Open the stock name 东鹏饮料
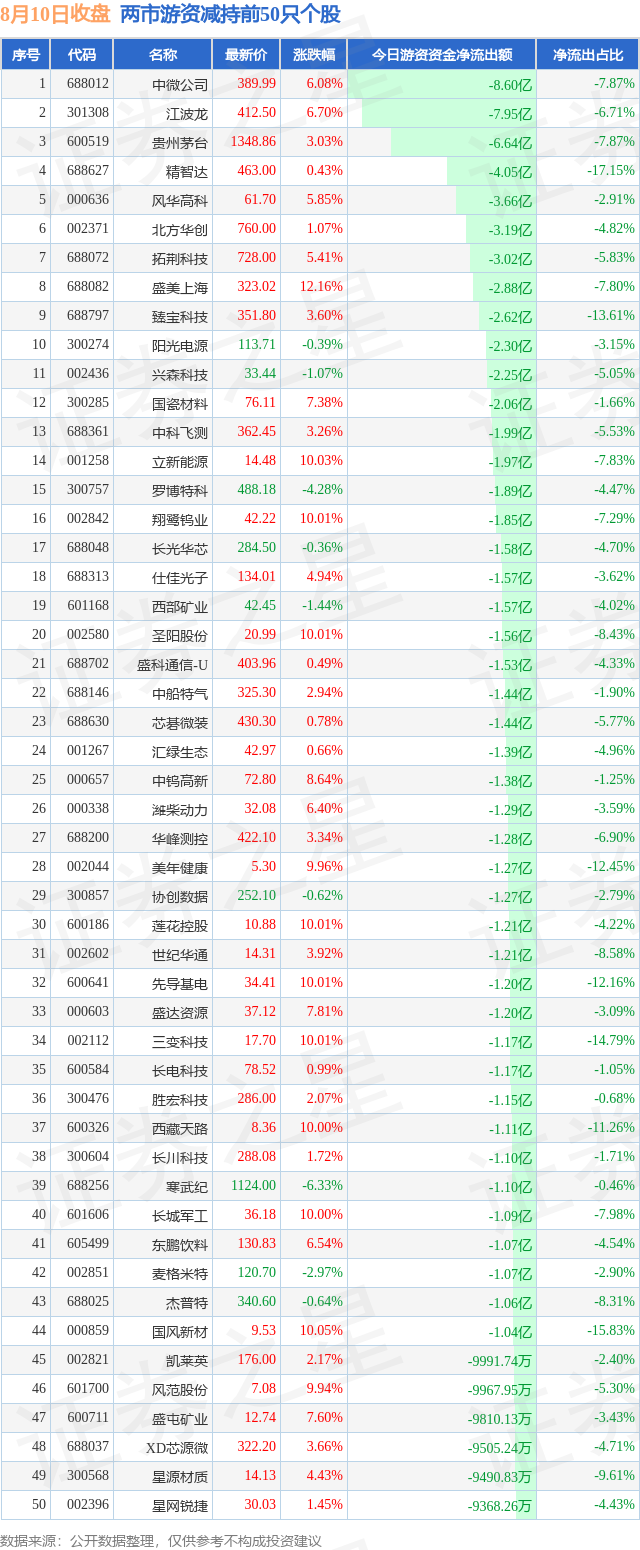640x1550 pixels. (x=180, y=1244)
